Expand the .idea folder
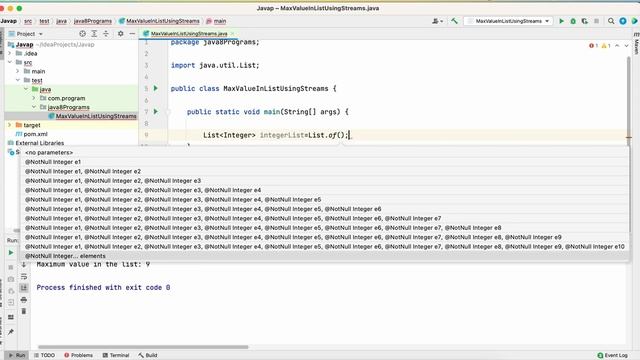Viewport: 640px width, 360px height. click(10, 53)
